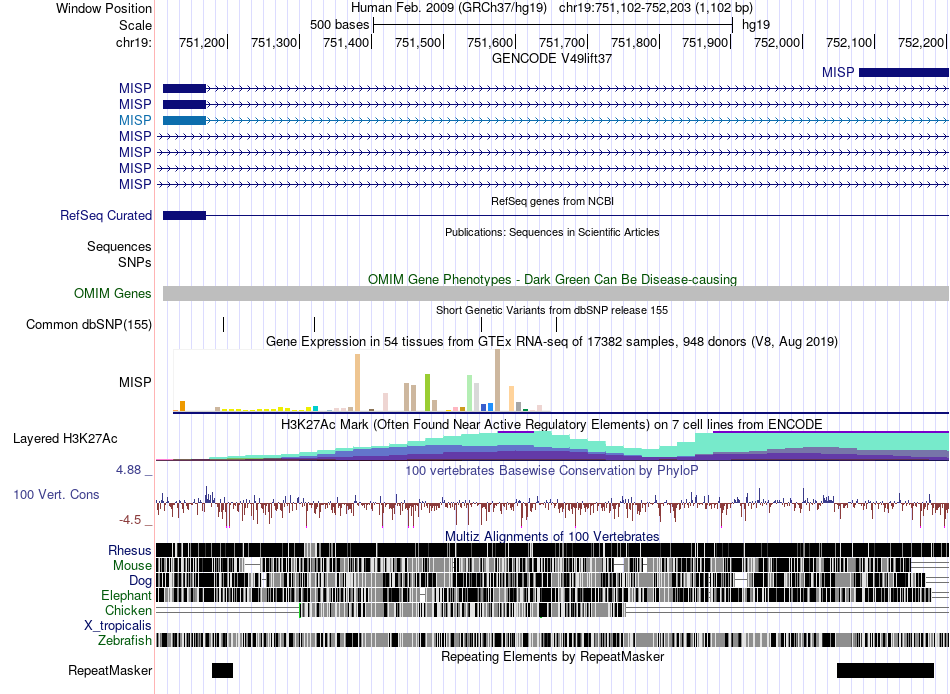950x694 pixels.
Task: Open 100 vertebrates Basewise Conservation title
Action: pos(552,470)
